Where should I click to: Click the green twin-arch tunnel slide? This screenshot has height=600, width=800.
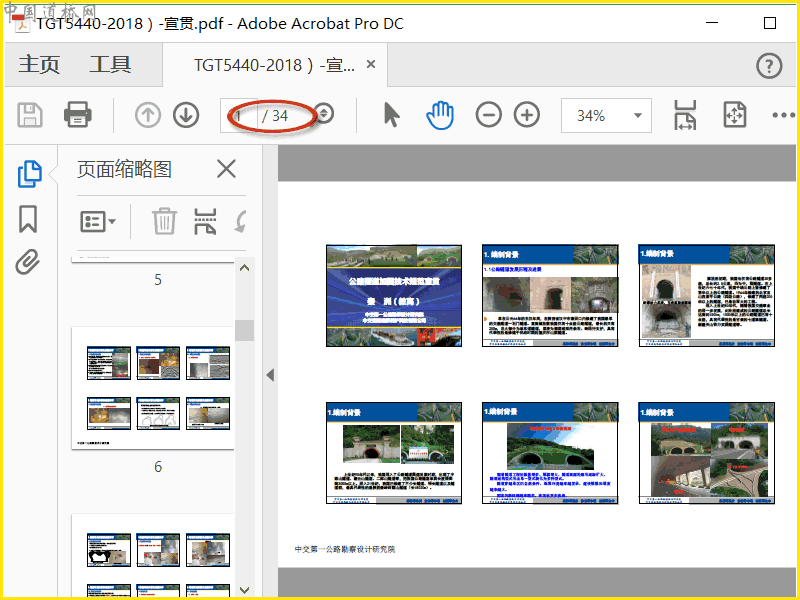550,453
